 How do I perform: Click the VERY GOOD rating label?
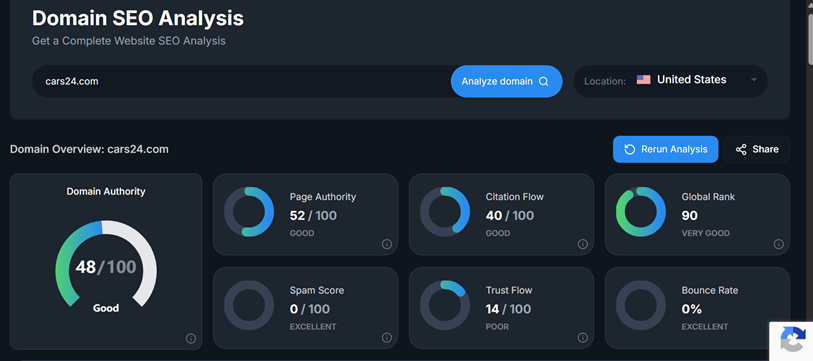pyautogui.click(x=705, y=233)
